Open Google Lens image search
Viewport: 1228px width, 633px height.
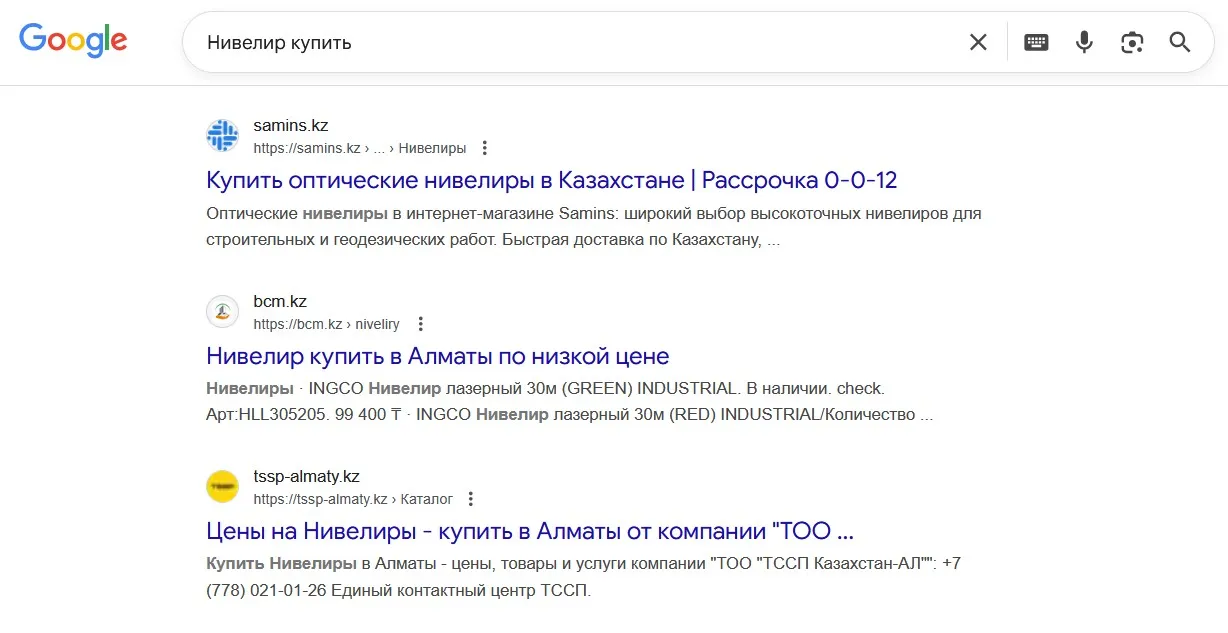point(1132,42)
